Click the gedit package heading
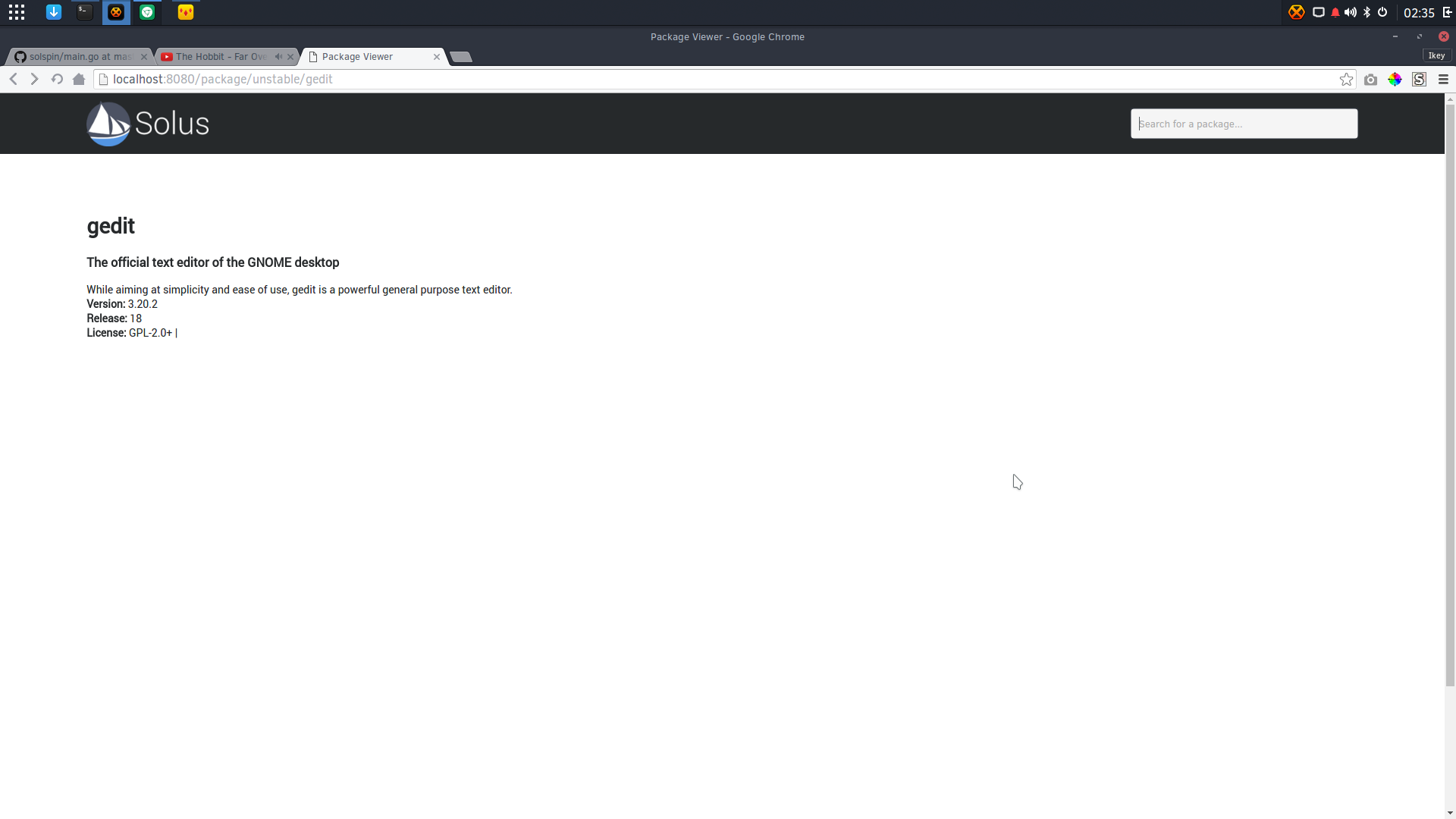 coord(111,226)
